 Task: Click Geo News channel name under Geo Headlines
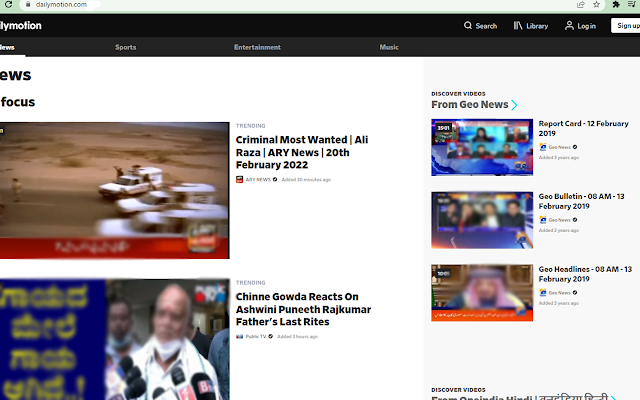click(560, 293)
